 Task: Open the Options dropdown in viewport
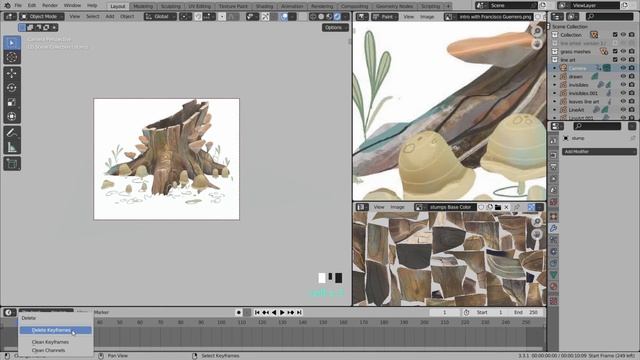coord(335,27)
